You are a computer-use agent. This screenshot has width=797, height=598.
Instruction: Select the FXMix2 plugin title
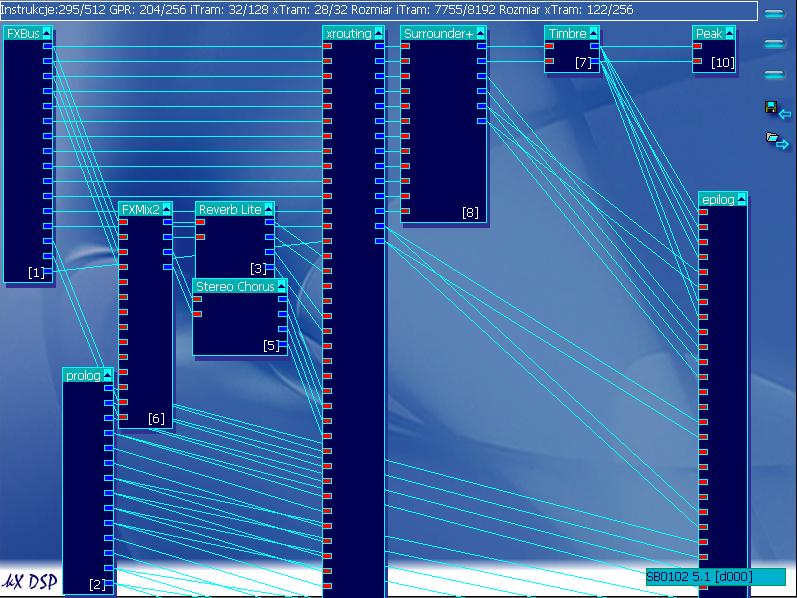[140, 210]
